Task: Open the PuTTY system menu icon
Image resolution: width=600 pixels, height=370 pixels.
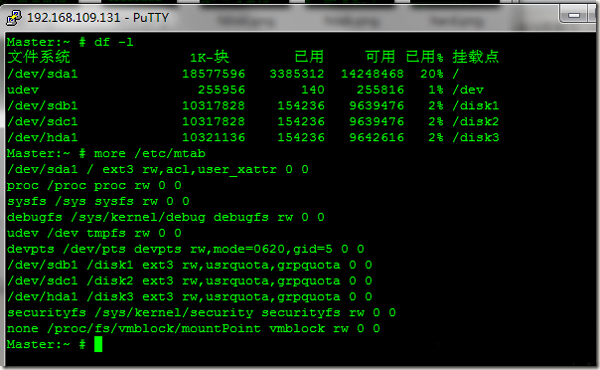Action: (14, 18)
